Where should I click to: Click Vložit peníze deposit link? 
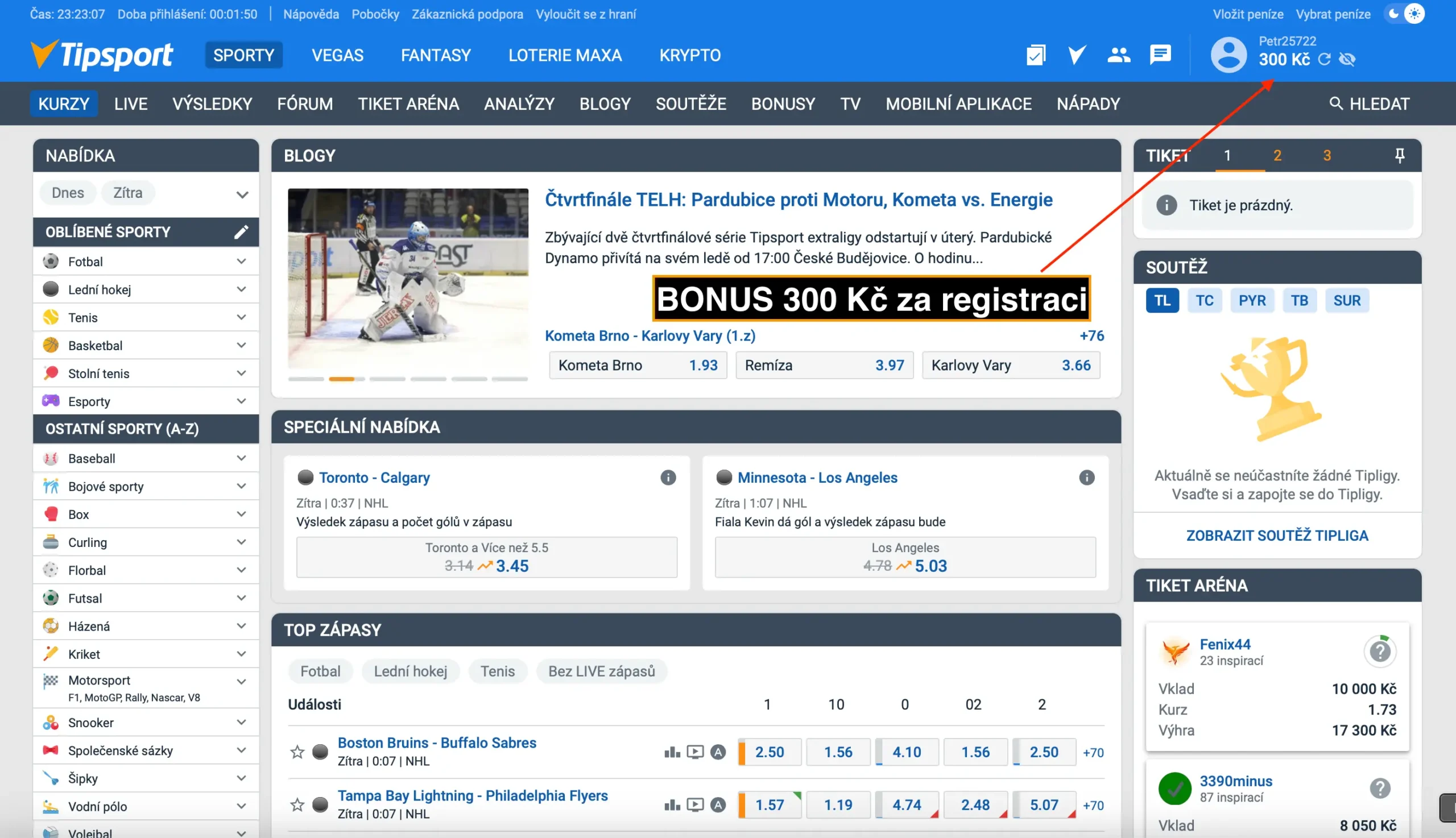[x=1248, y=14]
